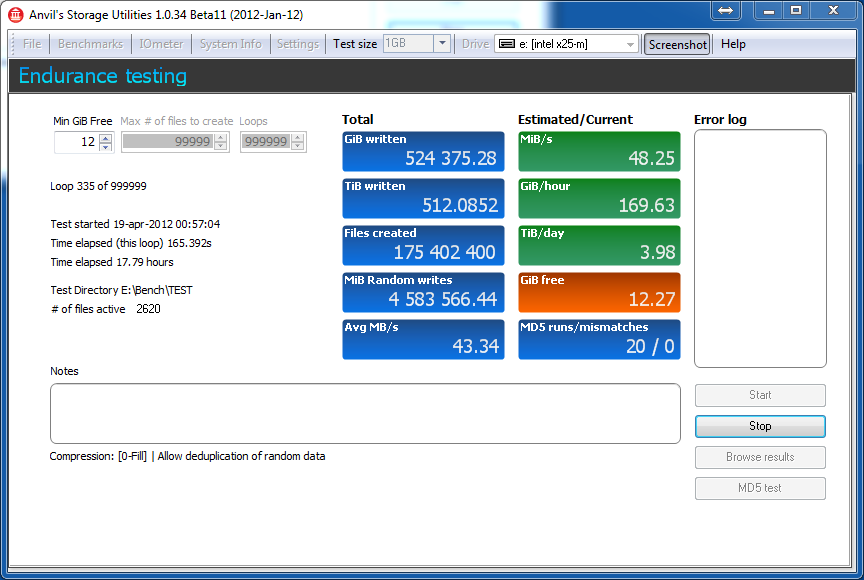Click the orange GiB free tile

(599, 292)
